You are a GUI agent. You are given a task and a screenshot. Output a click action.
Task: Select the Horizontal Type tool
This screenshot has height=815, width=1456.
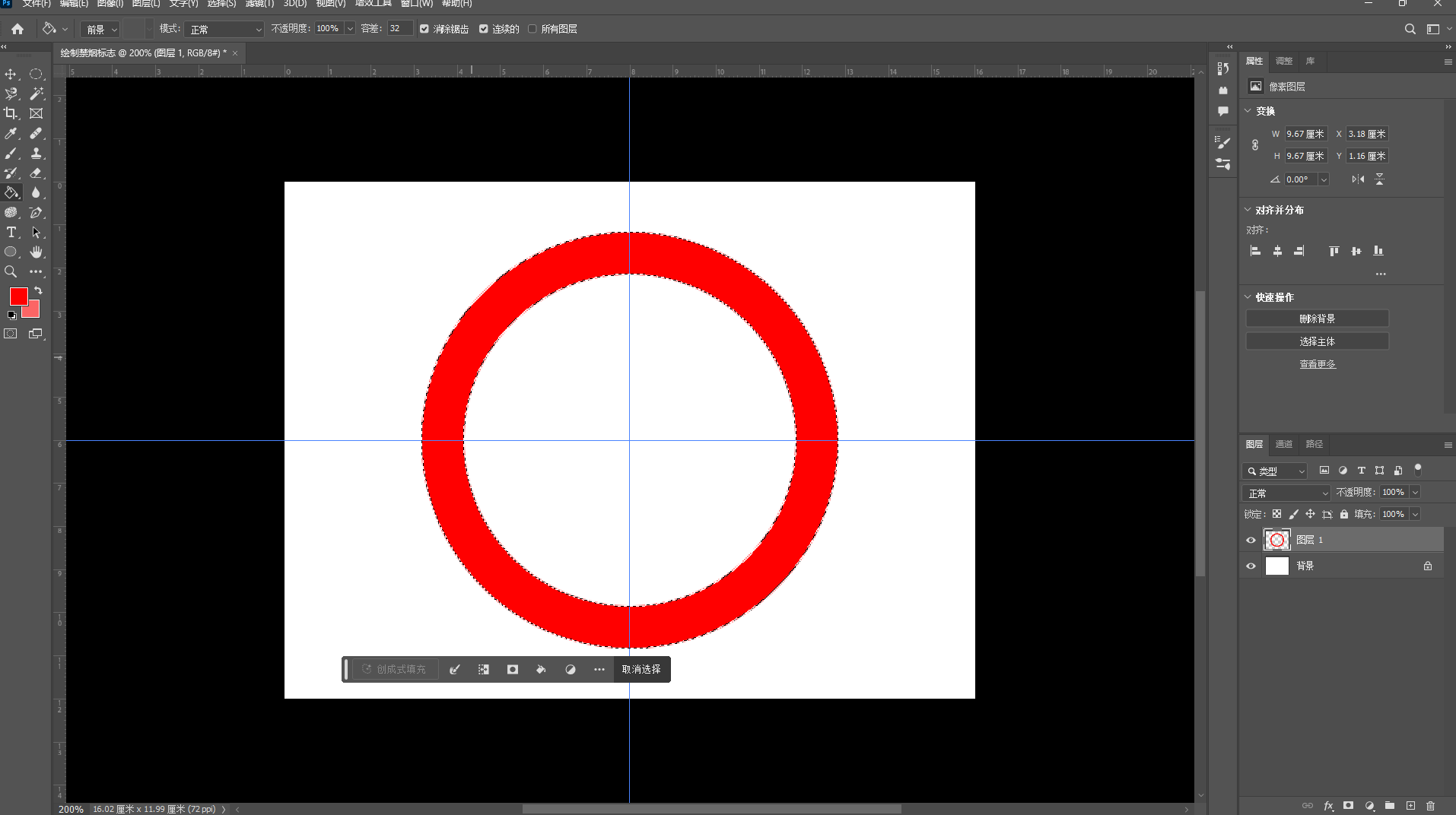click(11, 232)
